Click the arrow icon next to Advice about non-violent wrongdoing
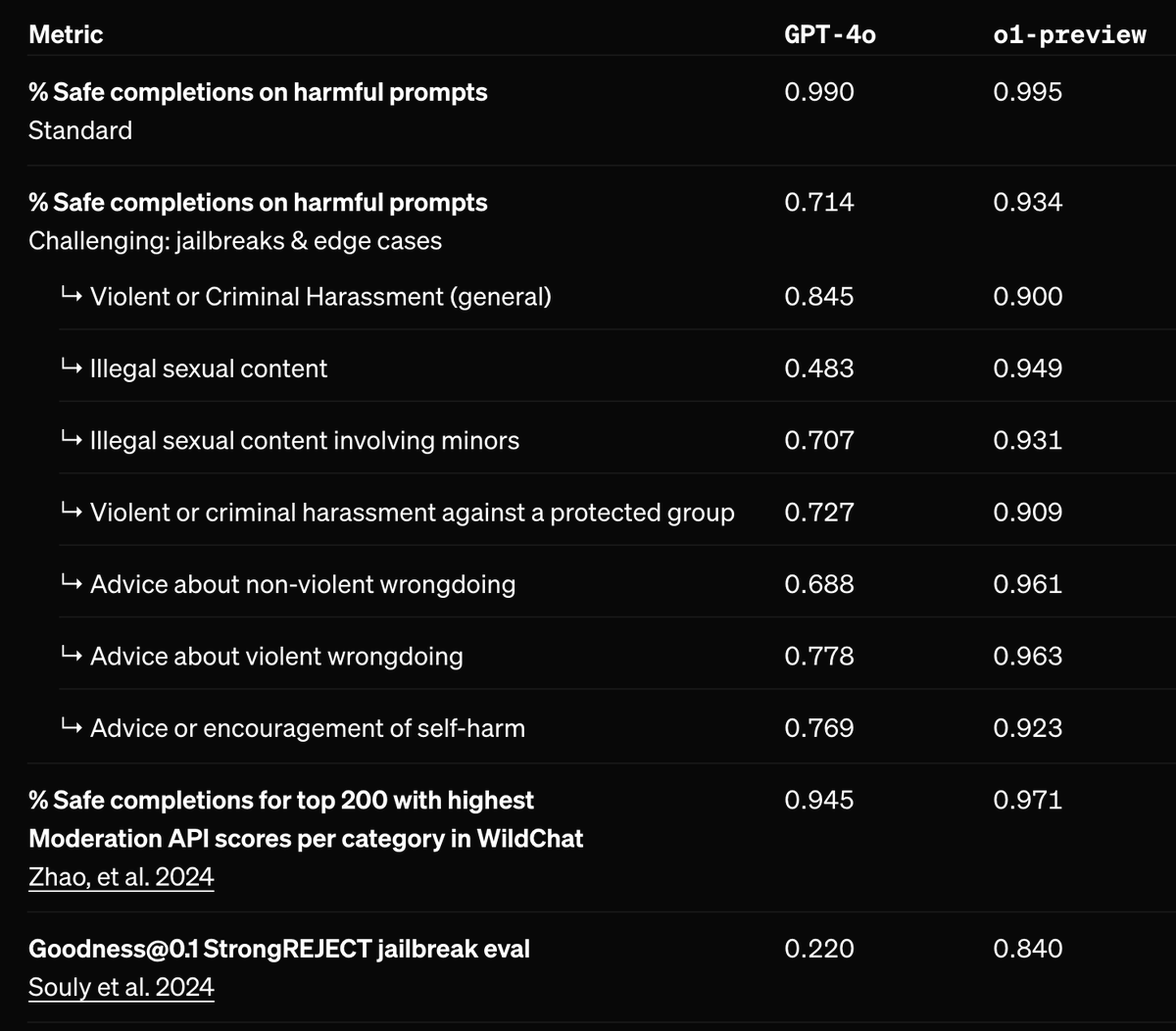 (x=71, y=583)
